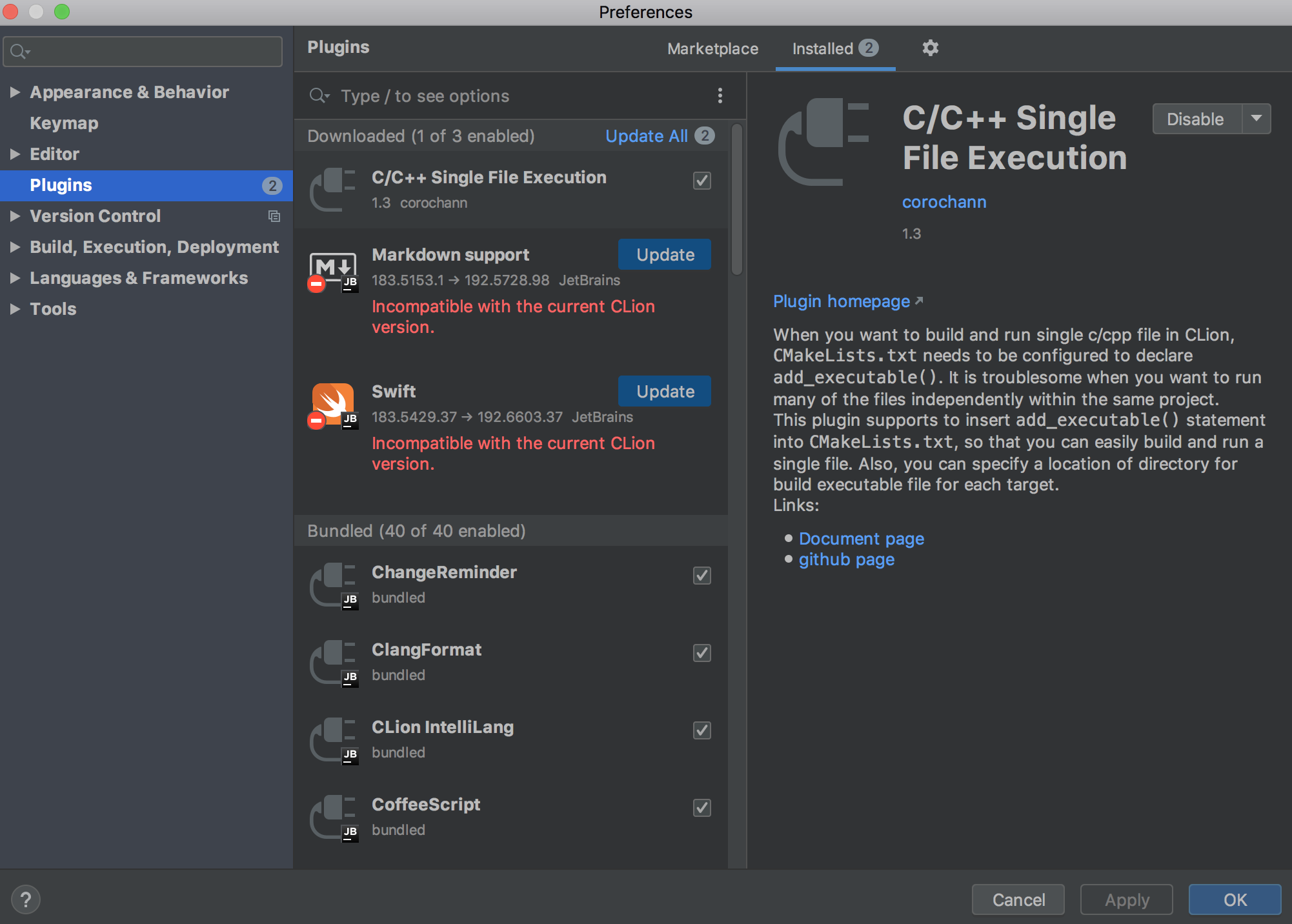Click the Cancel button
The width and height of the screenshot is (1292, 924).
[x=1018, y=899]
